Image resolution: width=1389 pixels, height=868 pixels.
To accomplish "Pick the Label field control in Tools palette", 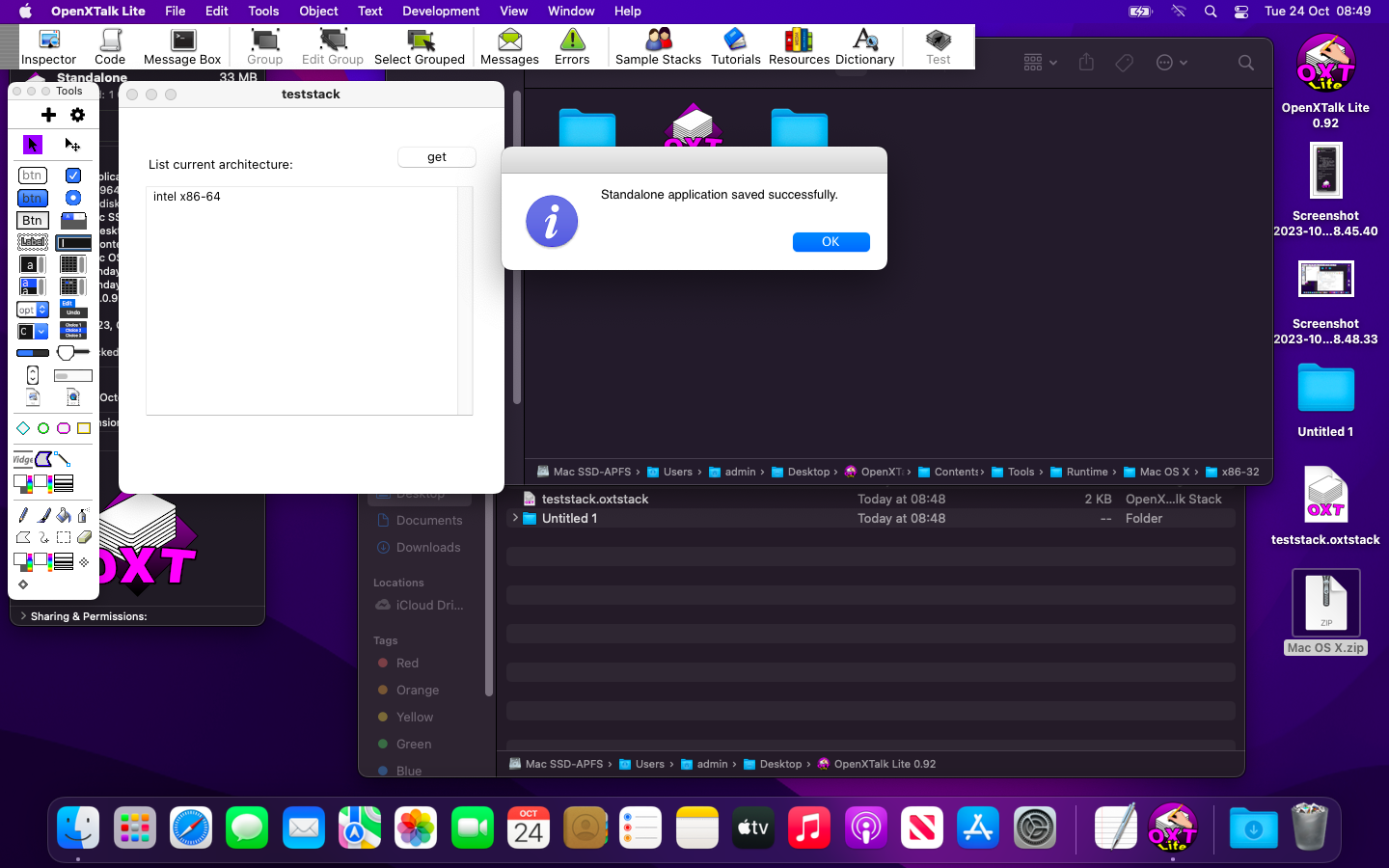I will [x=33, y=242].
